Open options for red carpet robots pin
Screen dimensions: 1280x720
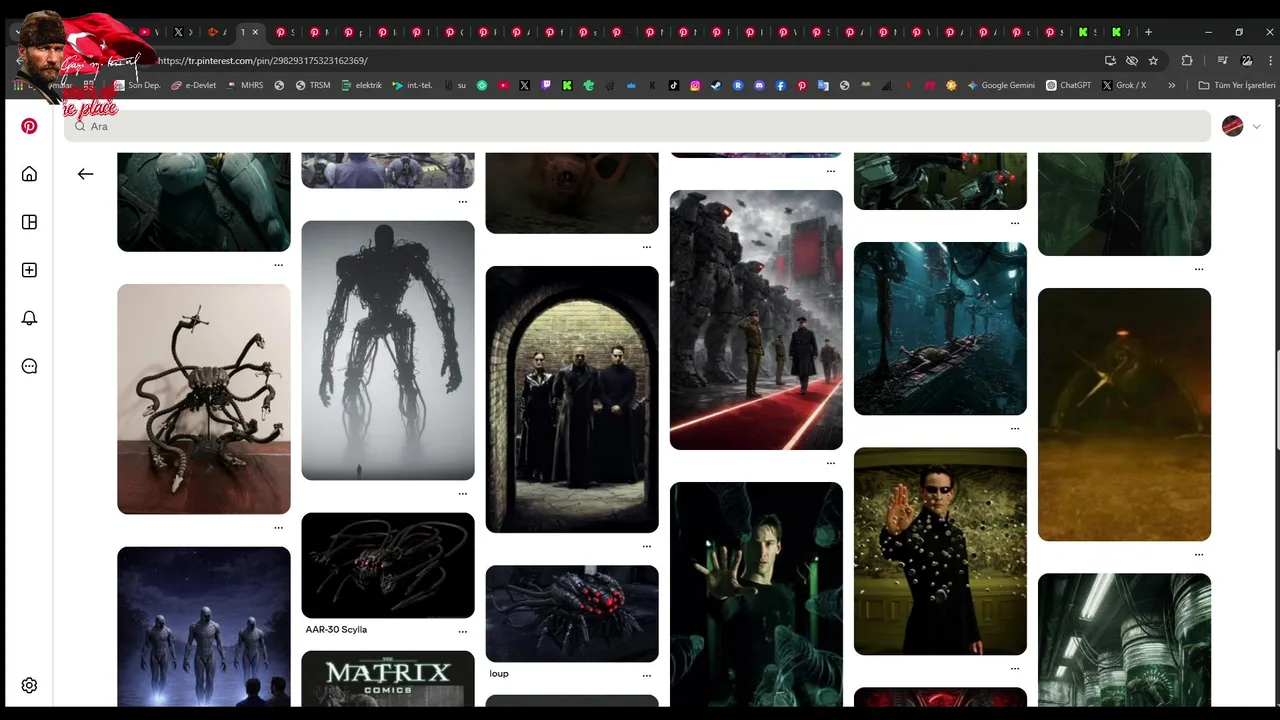[830, 463]
